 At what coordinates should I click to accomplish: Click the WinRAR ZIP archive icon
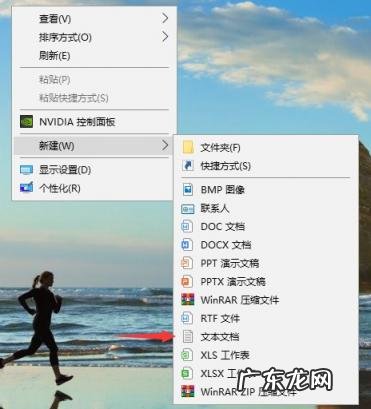point(188,391)
